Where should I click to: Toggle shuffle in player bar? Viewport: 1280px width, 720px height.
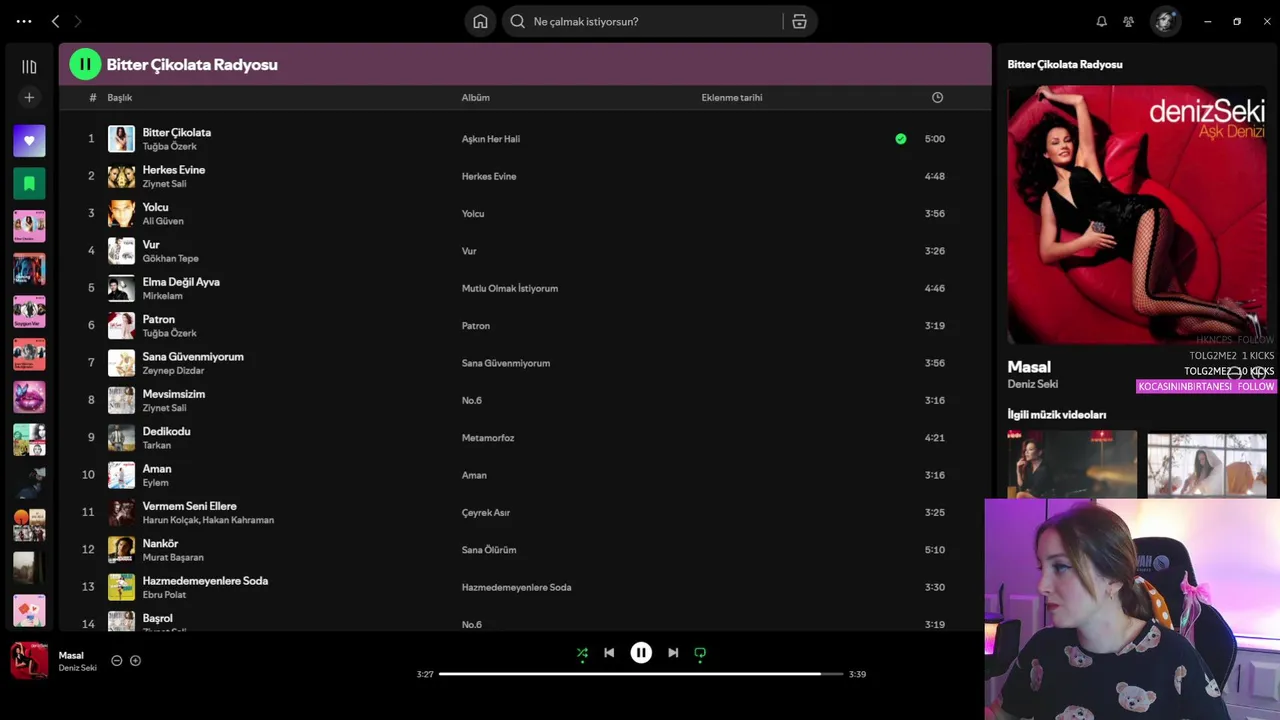click(582, 653)
